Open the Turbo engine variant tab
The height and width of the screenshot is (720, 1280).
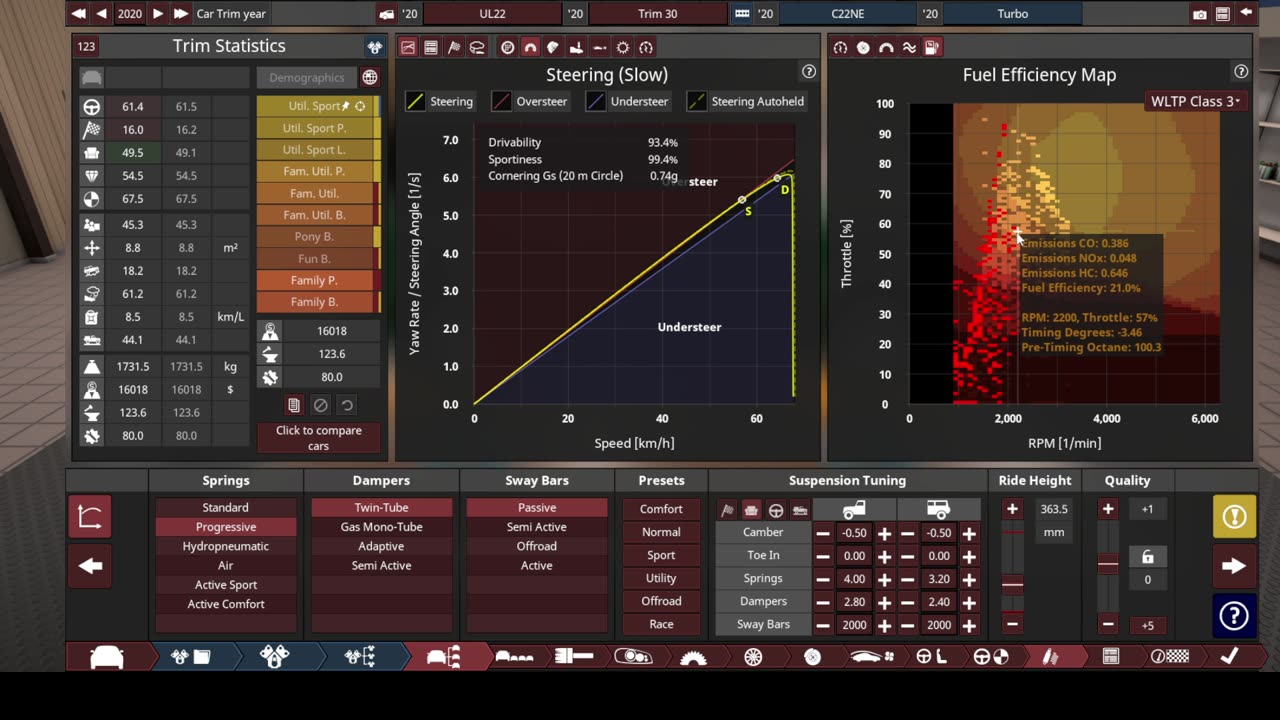[x=1012, y=14]
